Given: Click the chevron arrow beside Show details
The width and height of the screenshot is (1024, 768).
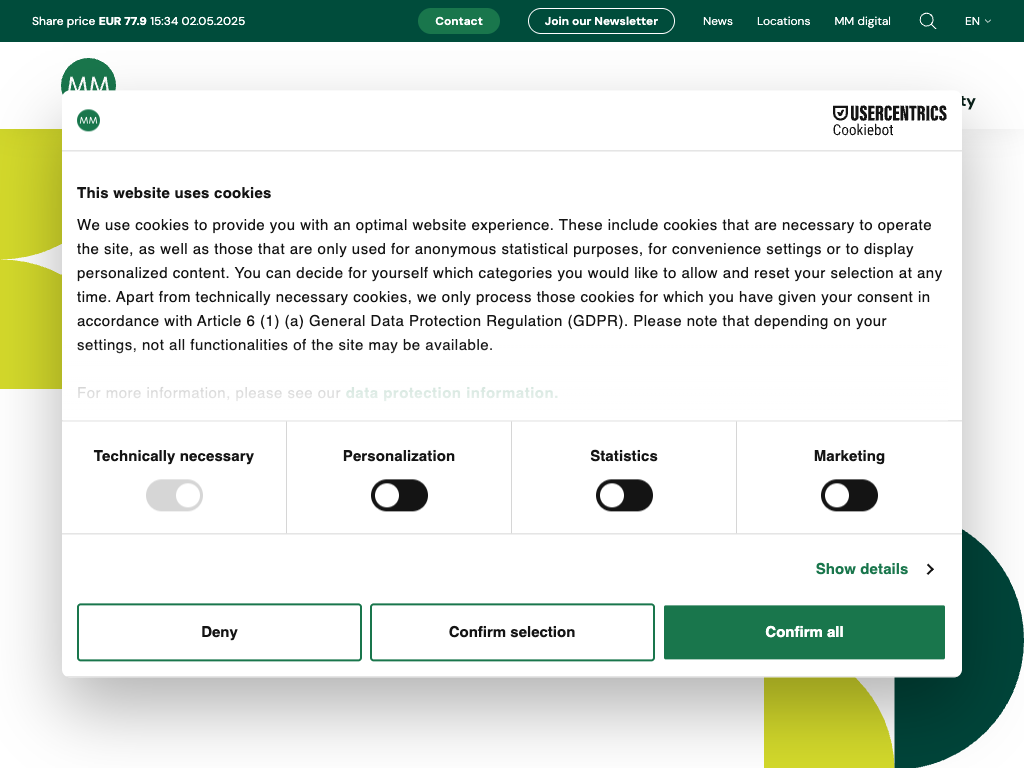Looking at the screenshot, I should [x=930, y=569].
